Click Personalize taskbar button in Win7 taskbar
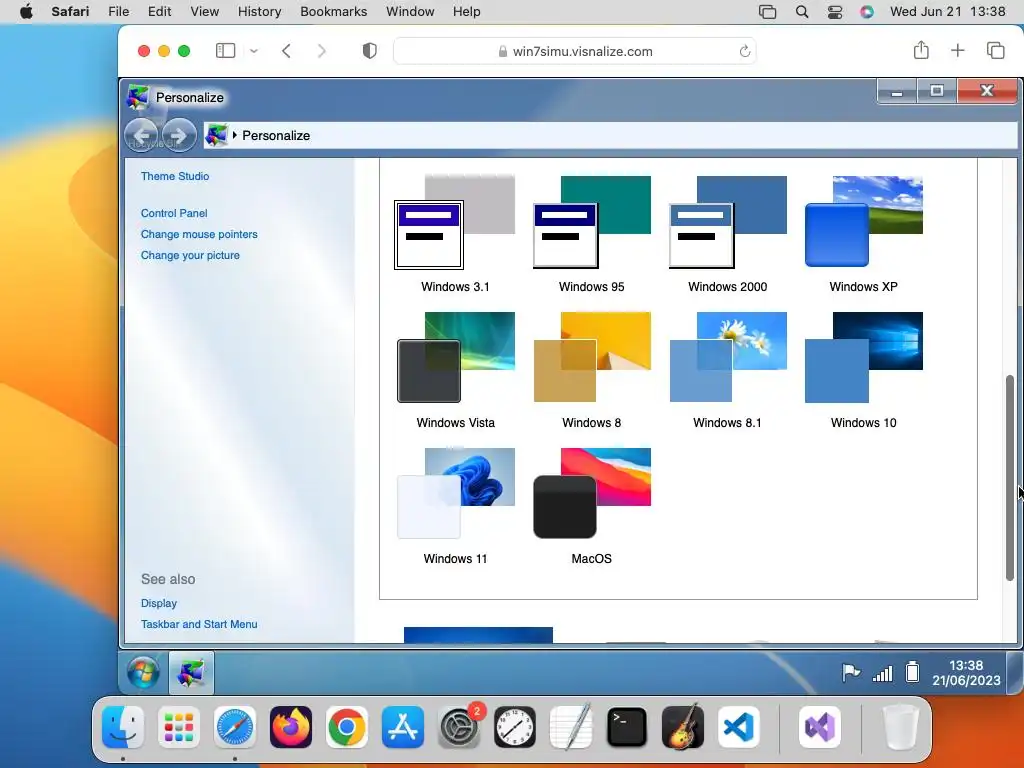The height and width of the screenshot is (768, 1024). (191, 672)
